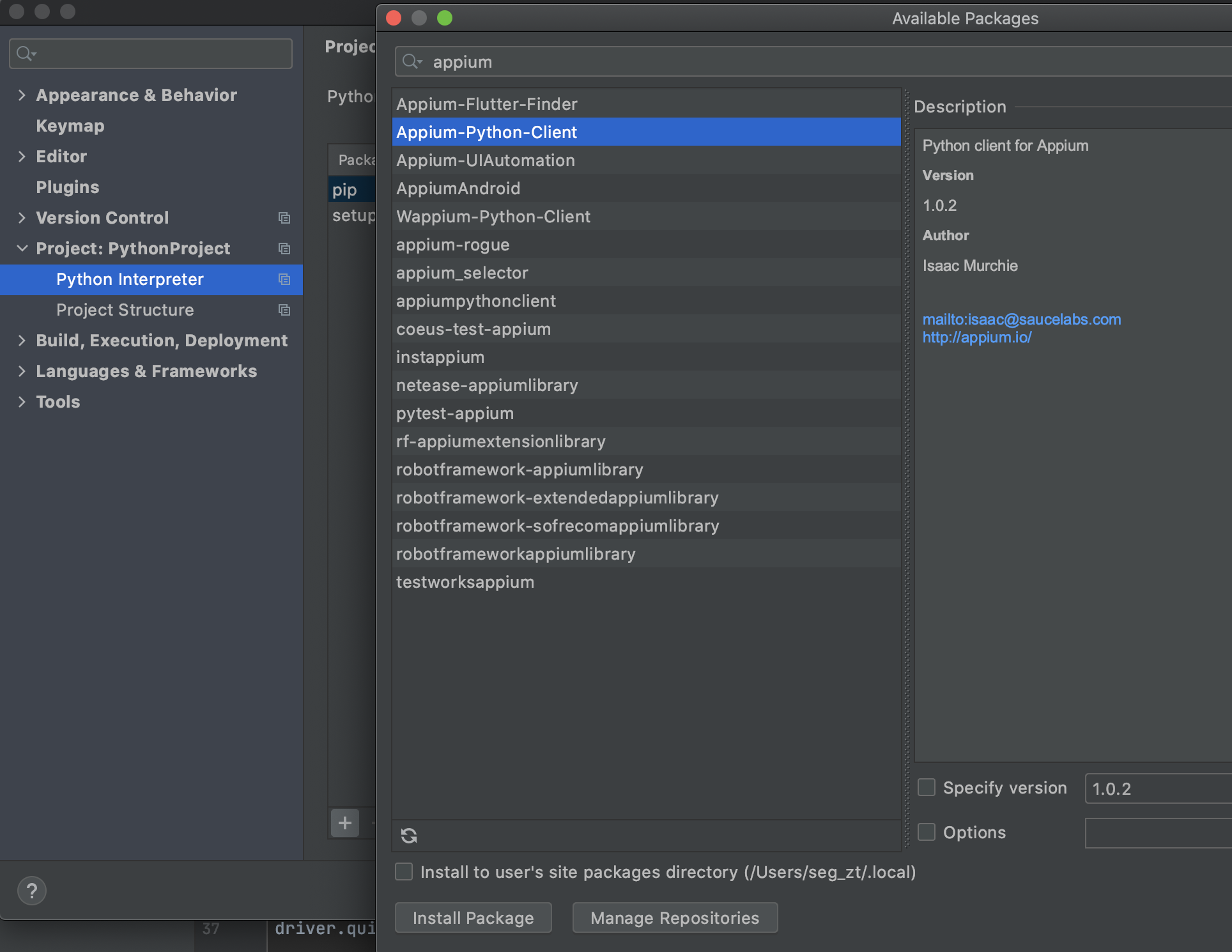This screenshot has width=1232, height=952.
Task: Expand Appearance & Behavior section
Action: (22, 95)
